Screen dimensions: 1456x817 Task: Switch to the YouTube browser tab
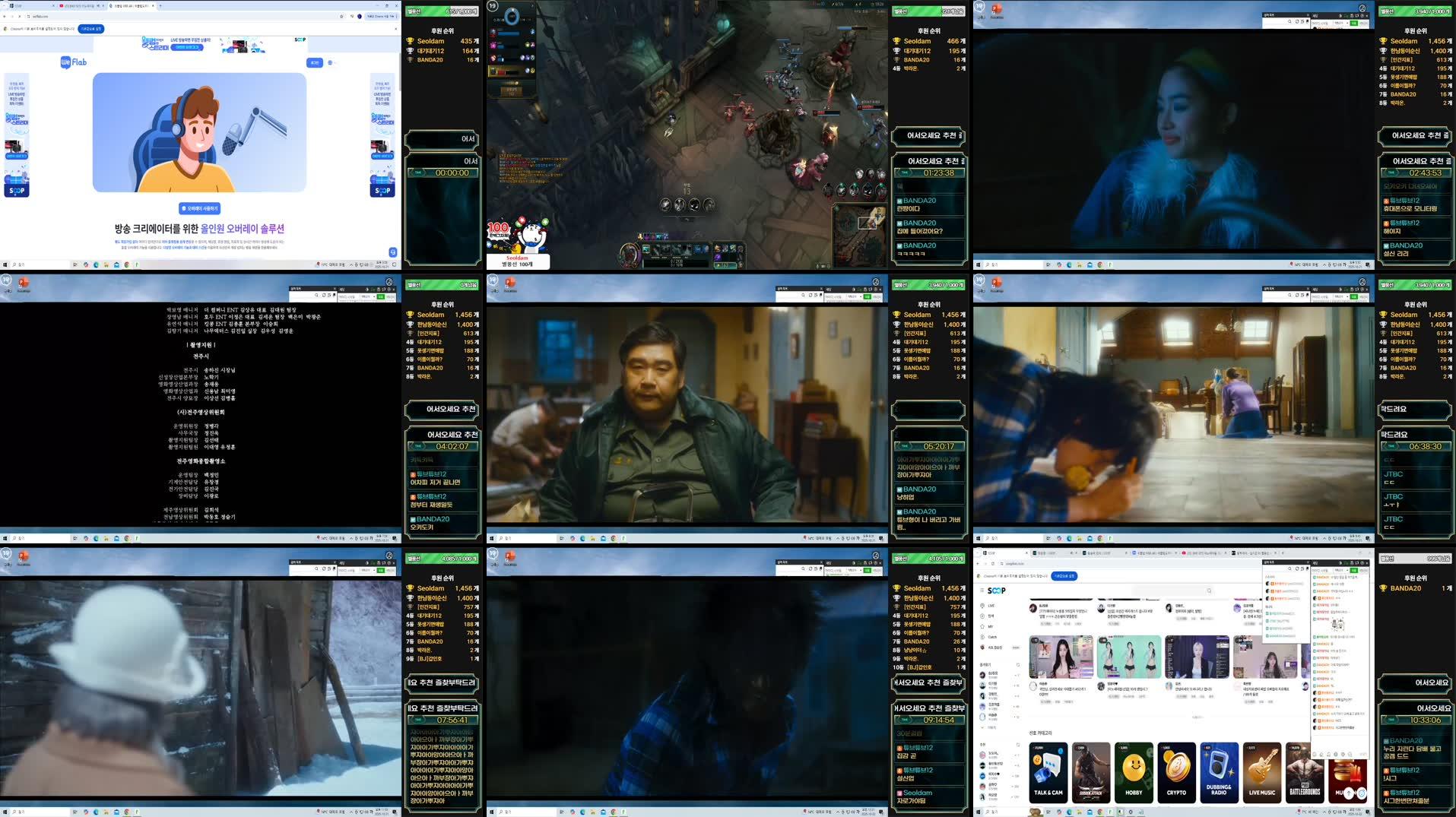(x=76, y=5)
